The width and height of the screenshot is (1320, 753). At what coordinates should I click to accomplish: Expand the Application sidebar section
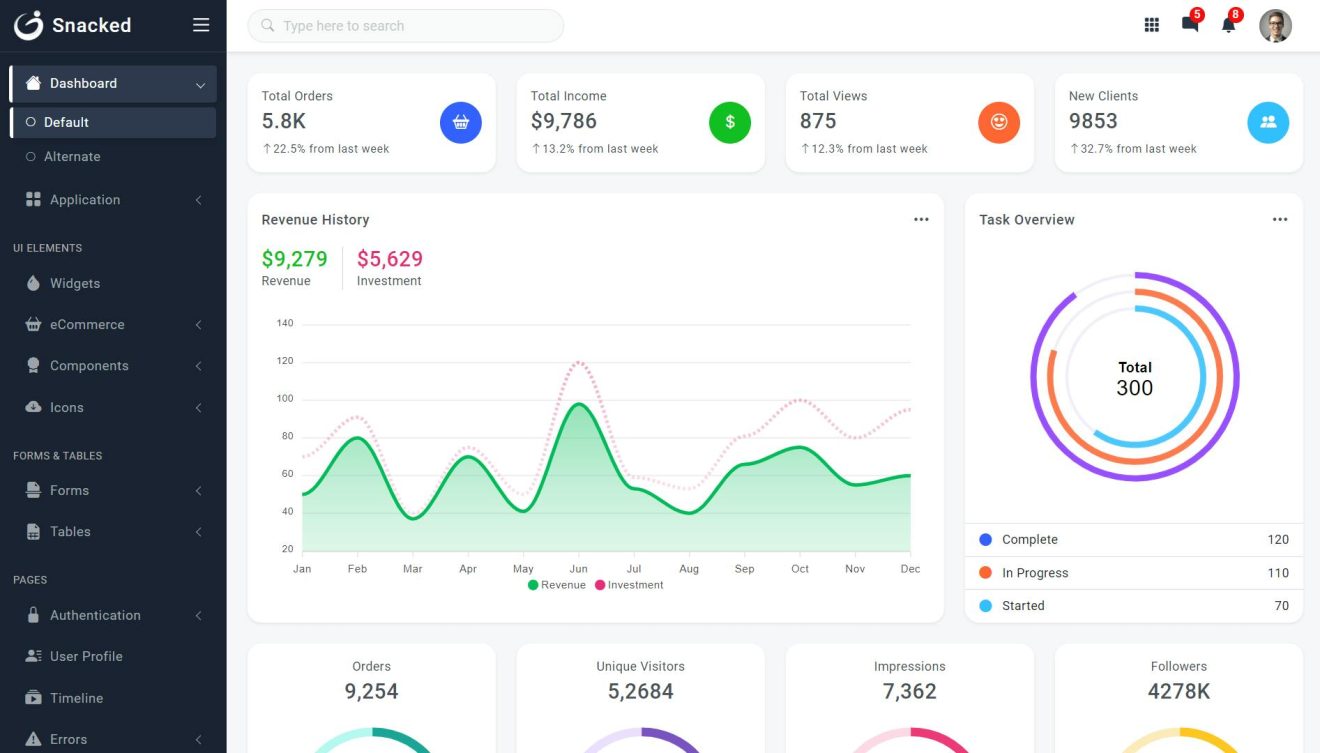(85, 199)
